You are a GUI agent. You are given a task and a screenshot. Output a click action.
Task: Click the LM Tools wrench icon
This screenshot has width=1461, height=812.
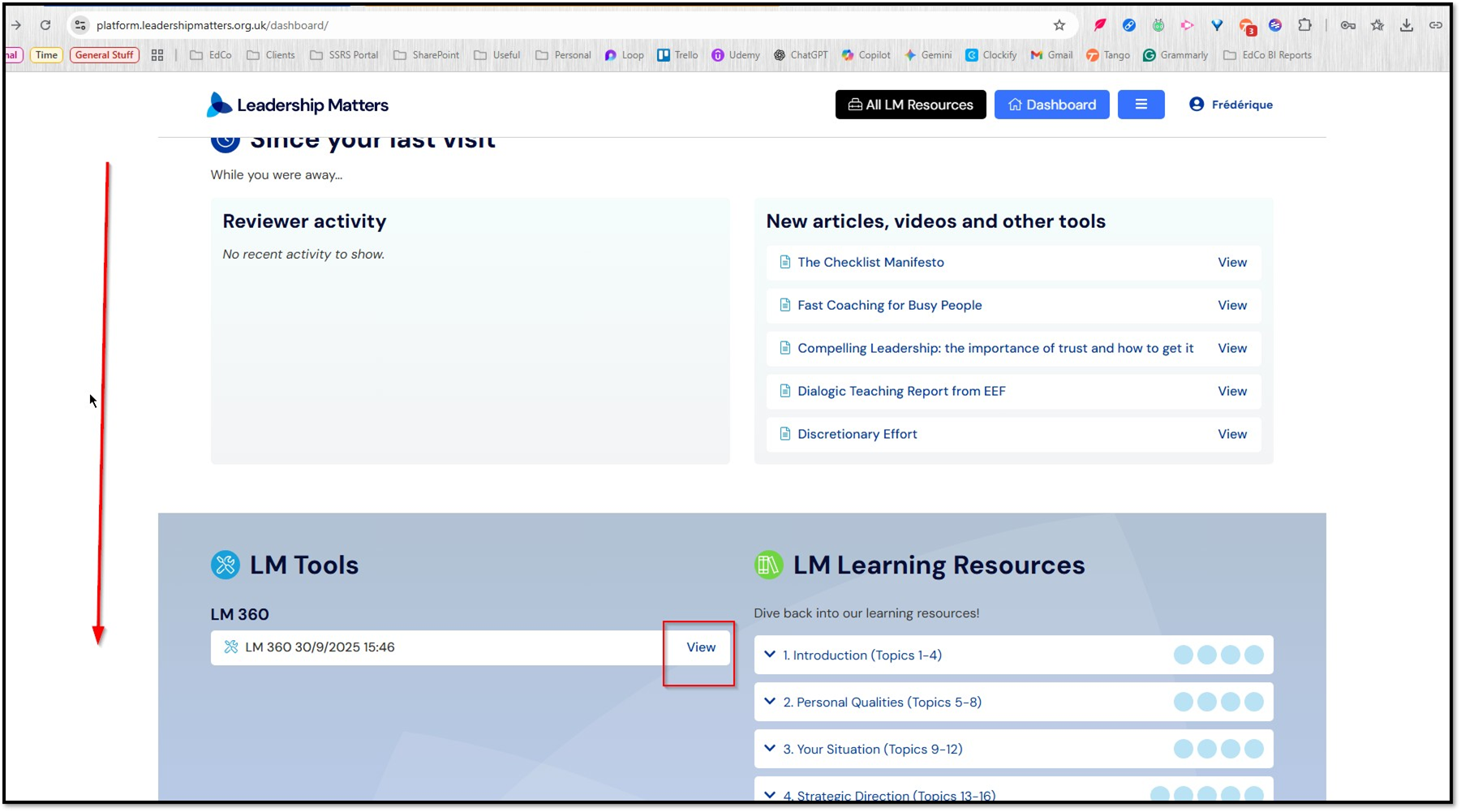(226, 565)
